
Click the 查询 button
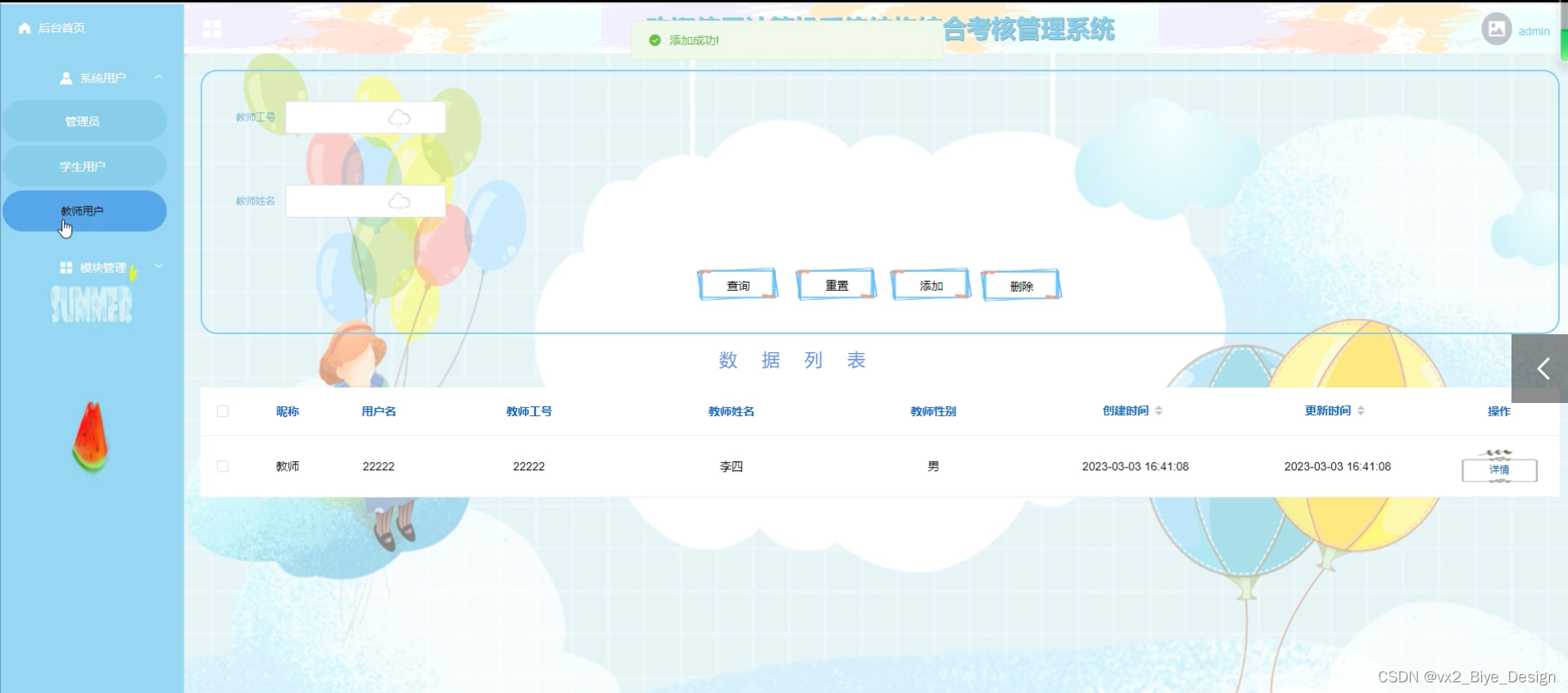pos(738,285)
